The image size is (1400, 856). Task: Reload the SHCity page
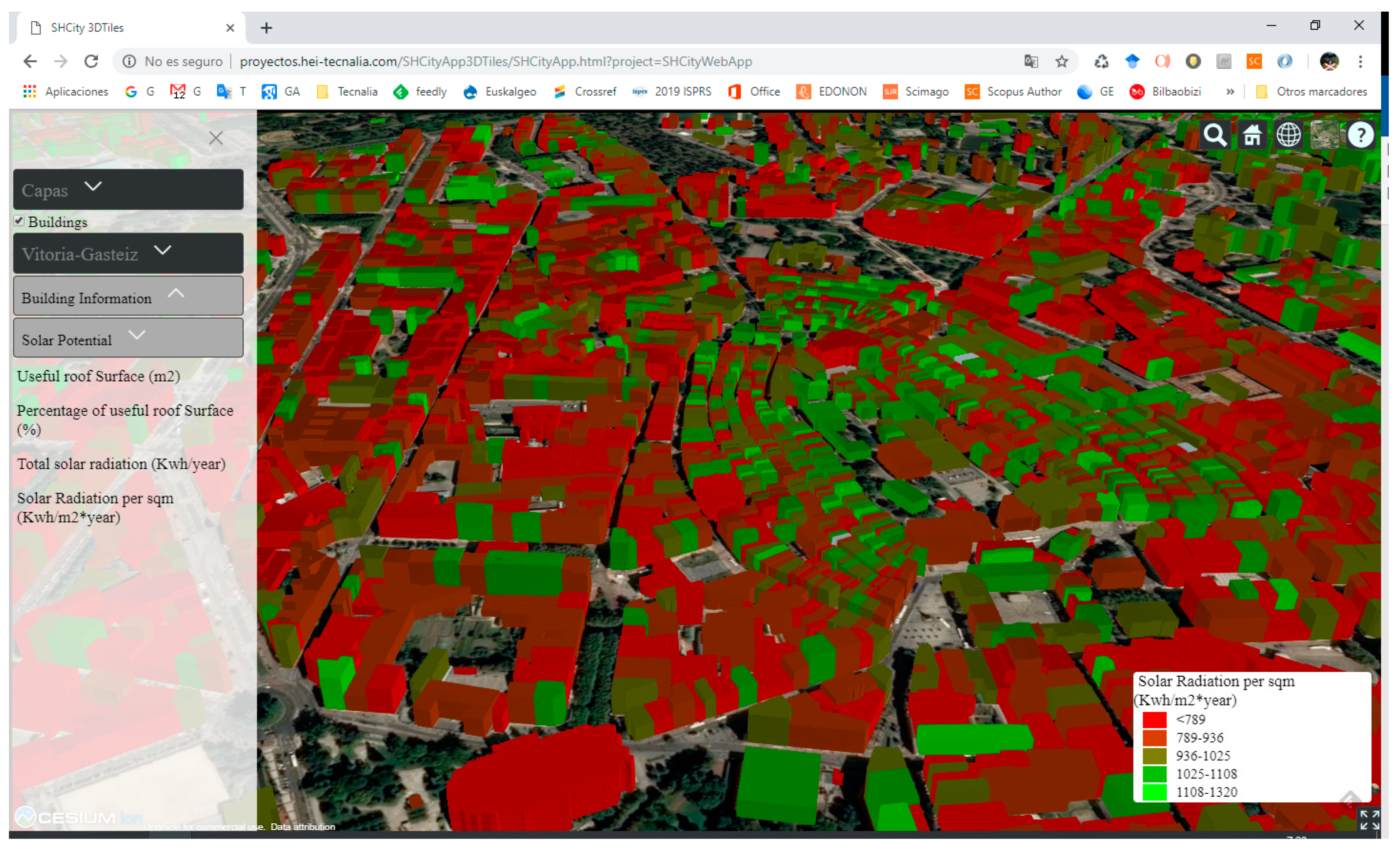pos(91,62)
